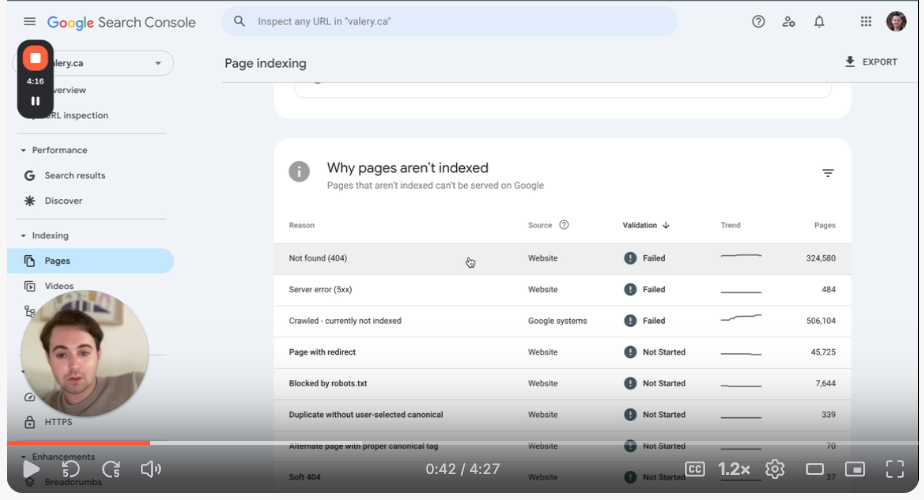924x500 pixels.
Task: Open the Not found (404) row
Action: (562, 258)
